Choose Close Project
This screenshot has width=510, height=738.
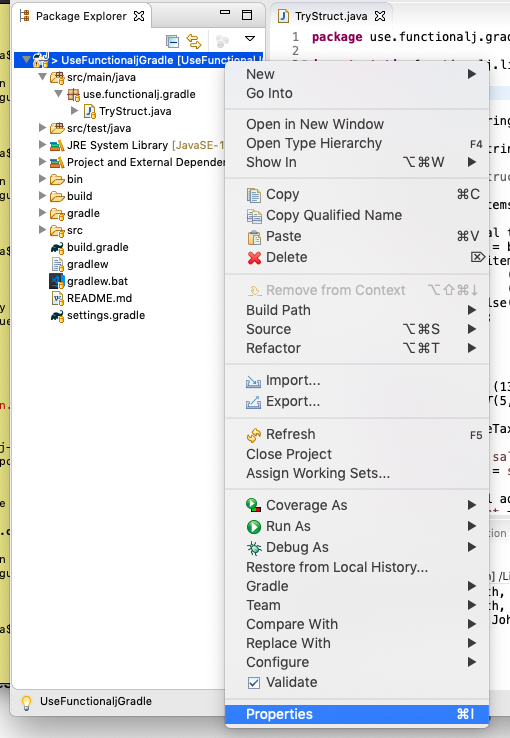tap(357, 454)
